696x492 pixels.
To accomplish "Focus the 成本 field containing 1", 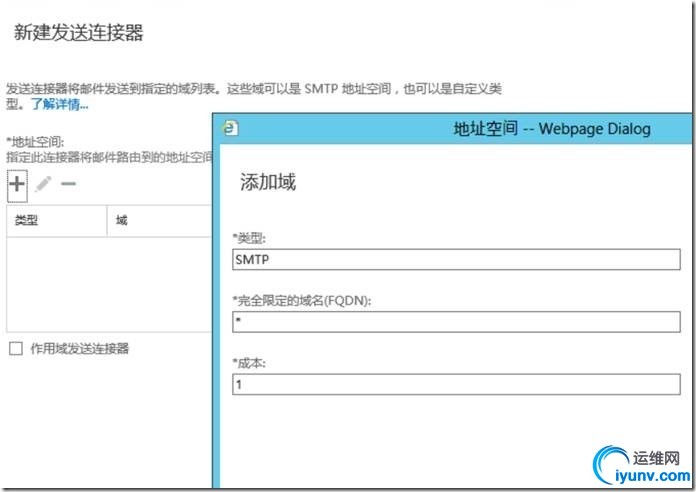I will [x=456, y=384].
